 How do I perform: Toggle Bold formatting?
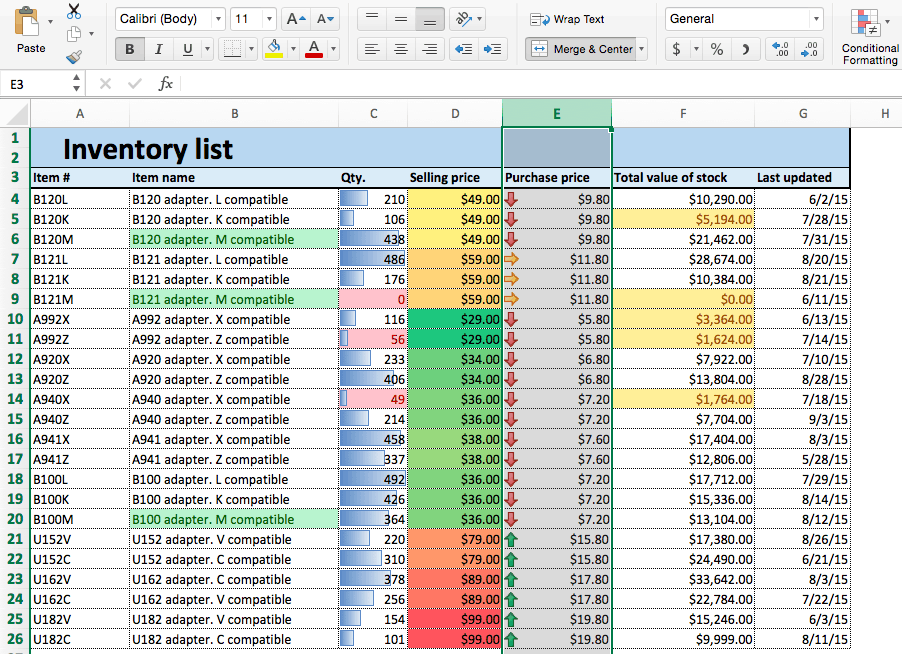[129, 49]
